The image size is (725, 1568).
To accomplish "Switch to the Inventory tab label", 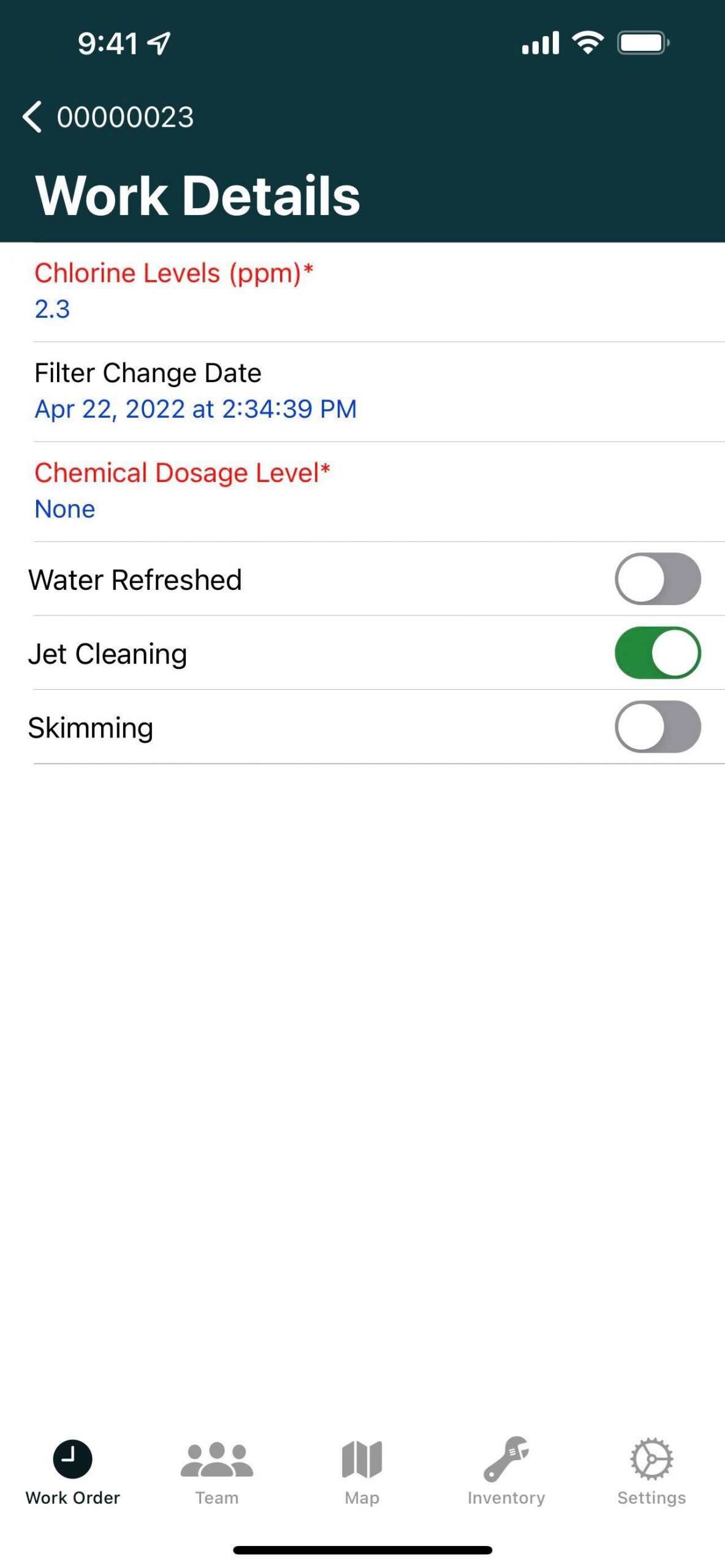I will click(x=506, y=1498).
